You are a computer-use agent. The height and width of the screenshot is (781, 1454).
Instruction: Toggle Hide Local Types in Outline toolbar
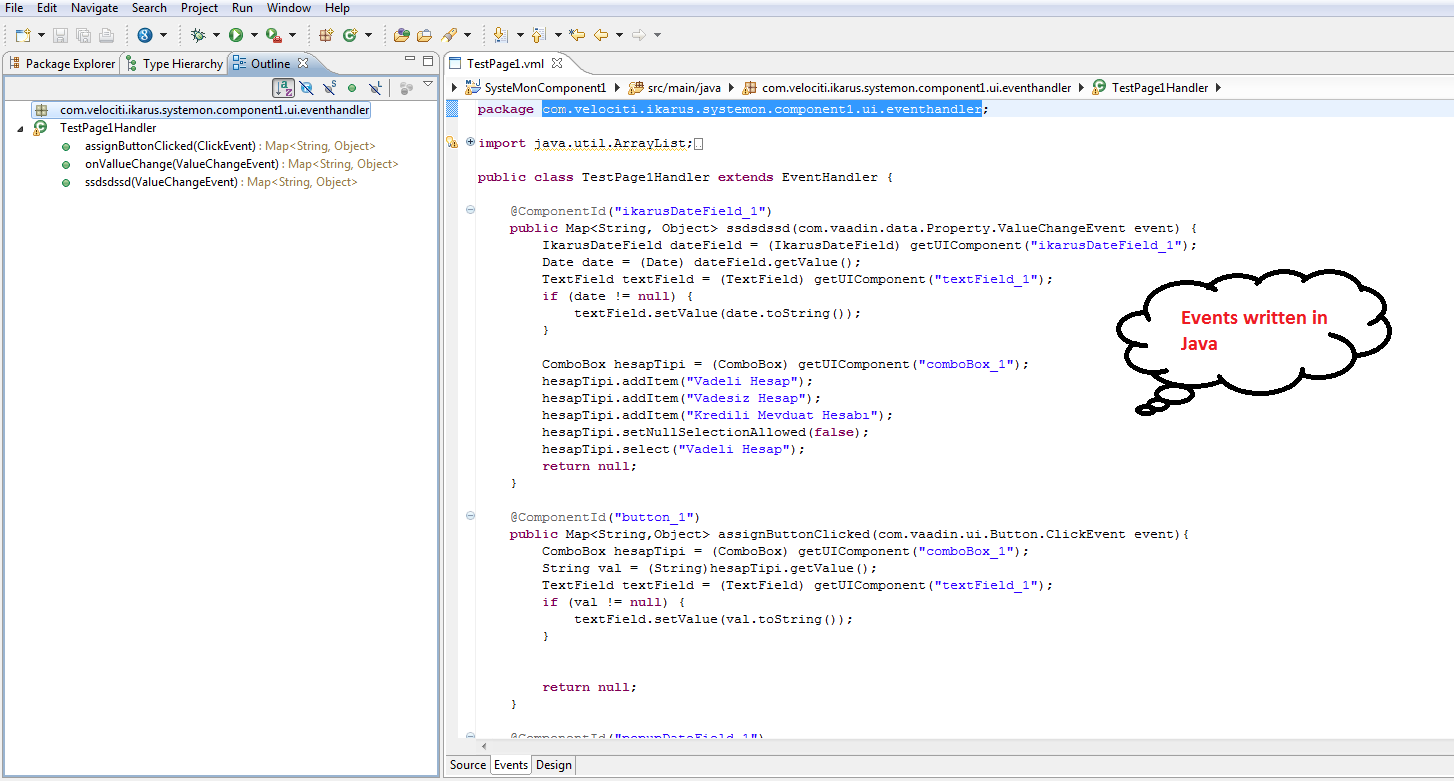coord(375,87)
